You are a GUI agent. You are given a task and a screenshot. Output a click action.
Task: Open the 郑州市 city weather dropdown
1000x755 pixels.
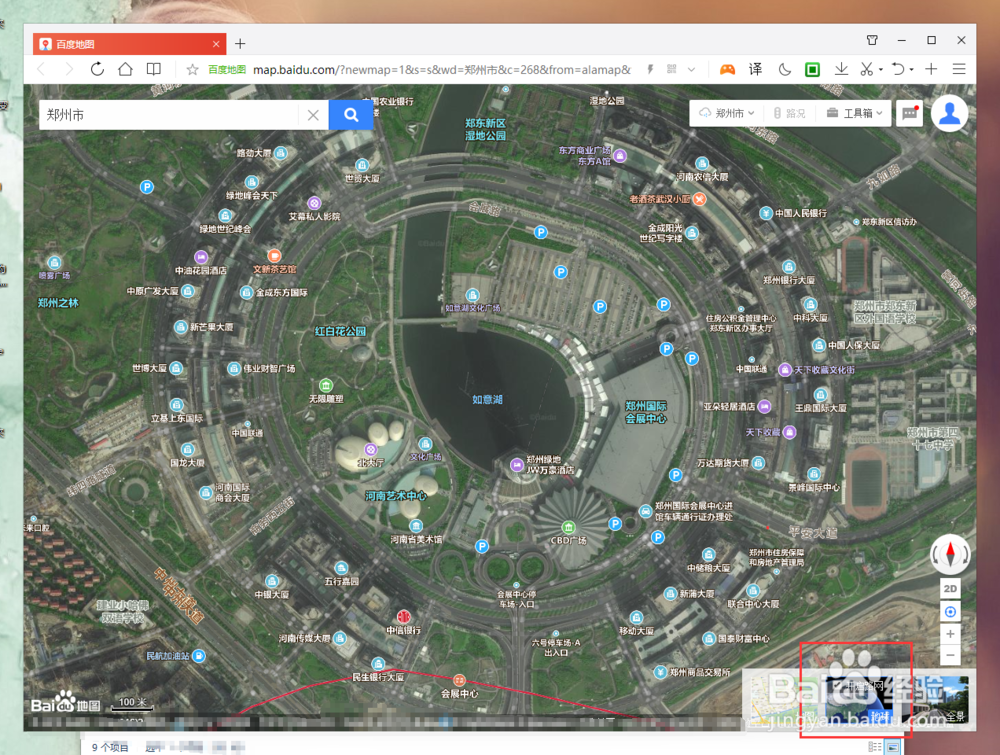[727, 113]
